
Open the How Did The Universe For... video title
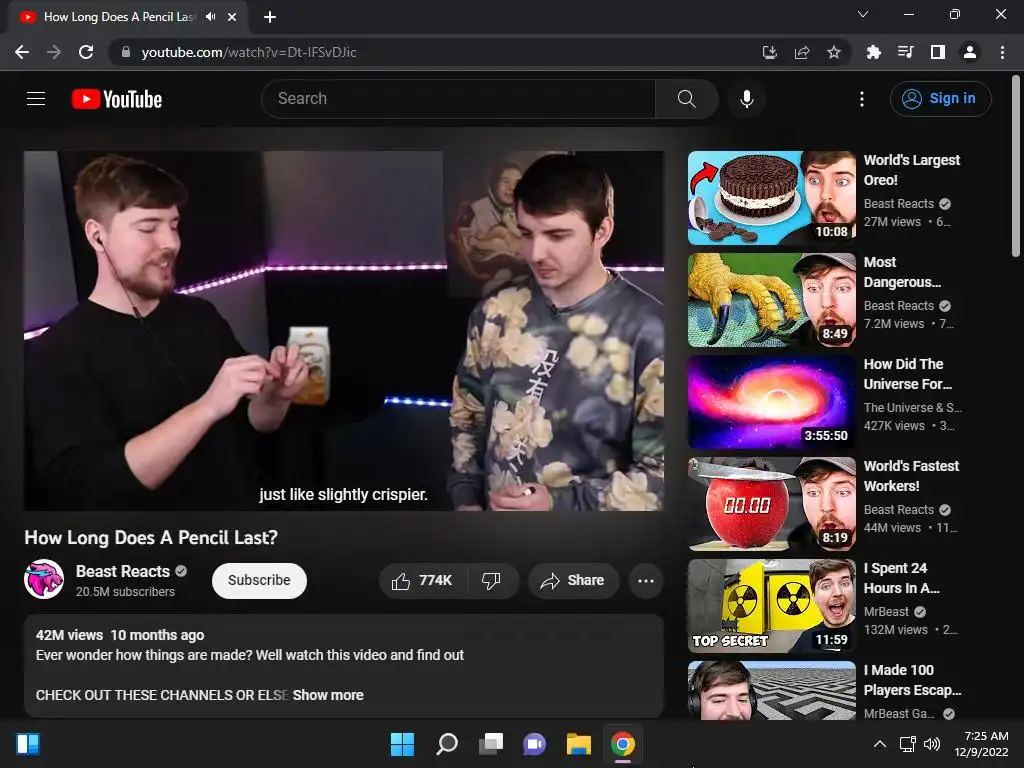(x=908, y=374)
